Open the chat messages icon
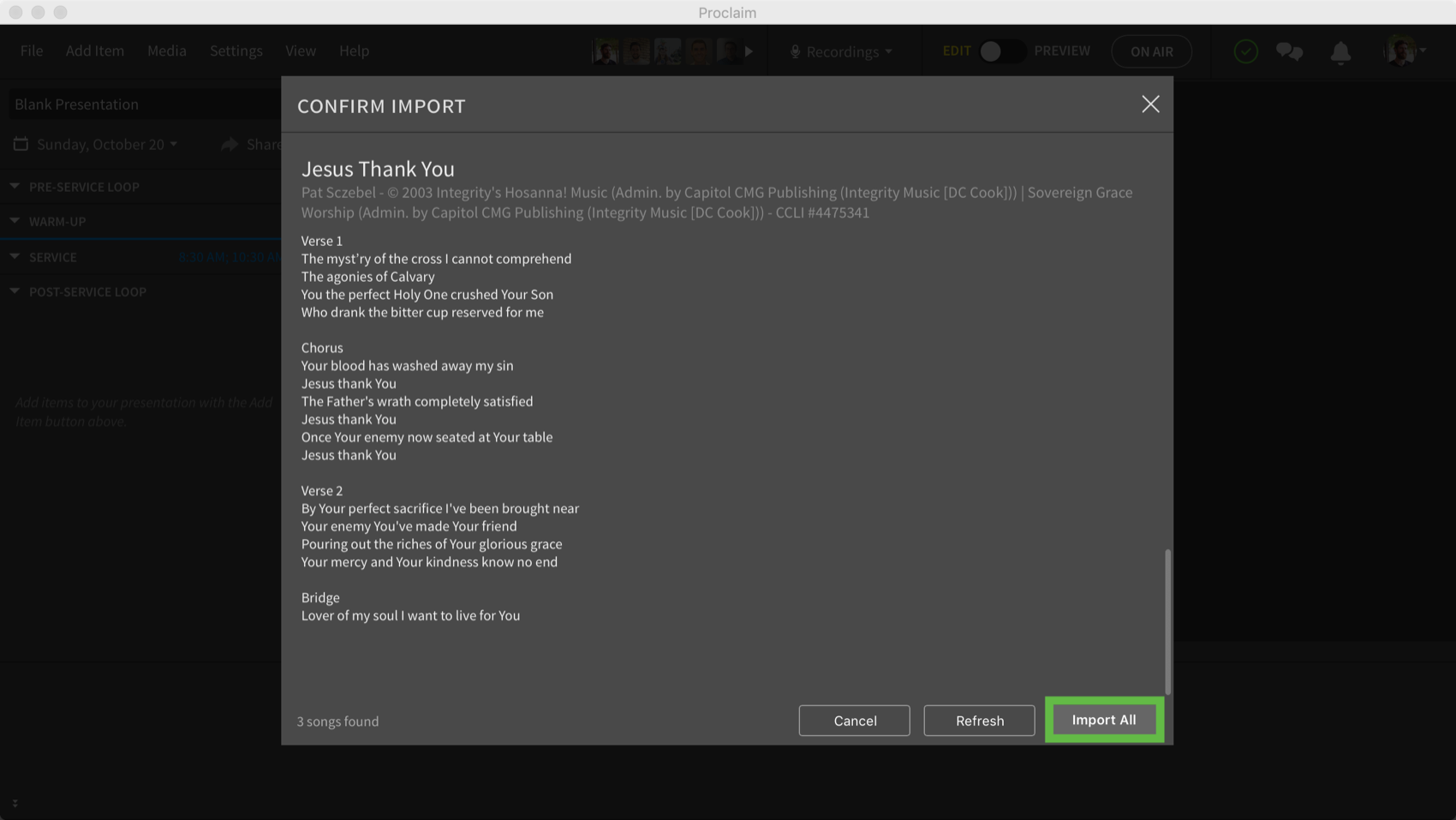Viewport: 1456px width, 820px height. coord(1289,51)
